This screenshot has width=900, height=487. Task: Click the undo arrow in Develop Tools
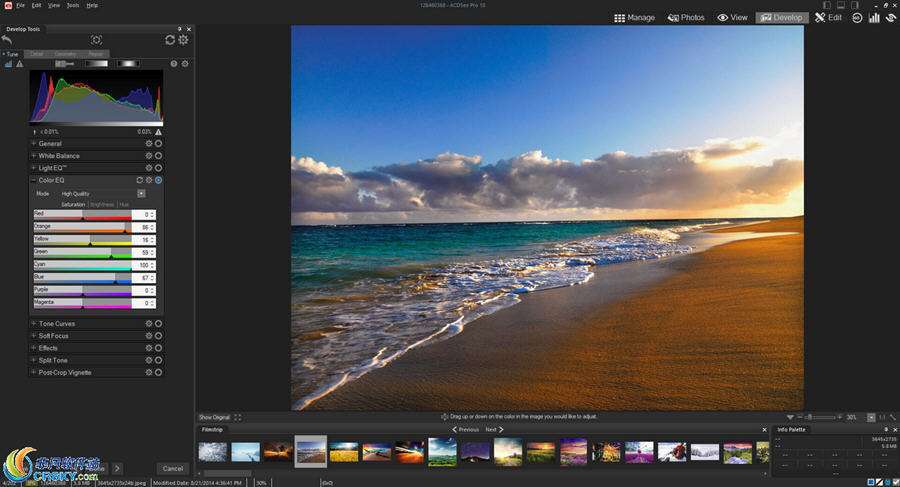pyautogui.click(x=8, y=39)
